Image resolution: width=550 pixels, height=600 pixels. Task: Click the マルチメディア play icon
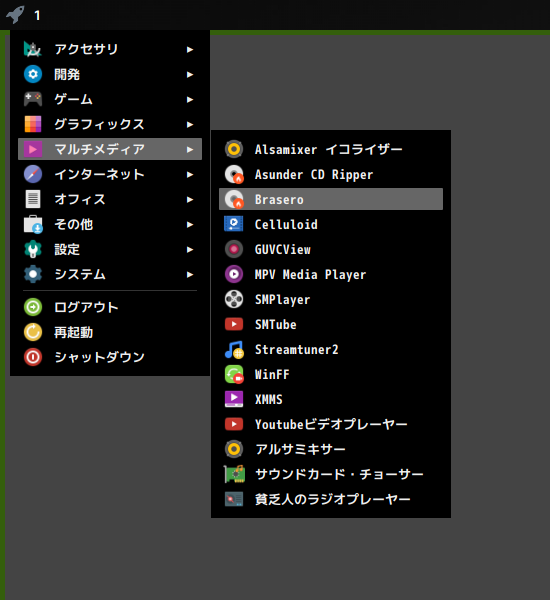pyautogui.click(x=33, y=149)
